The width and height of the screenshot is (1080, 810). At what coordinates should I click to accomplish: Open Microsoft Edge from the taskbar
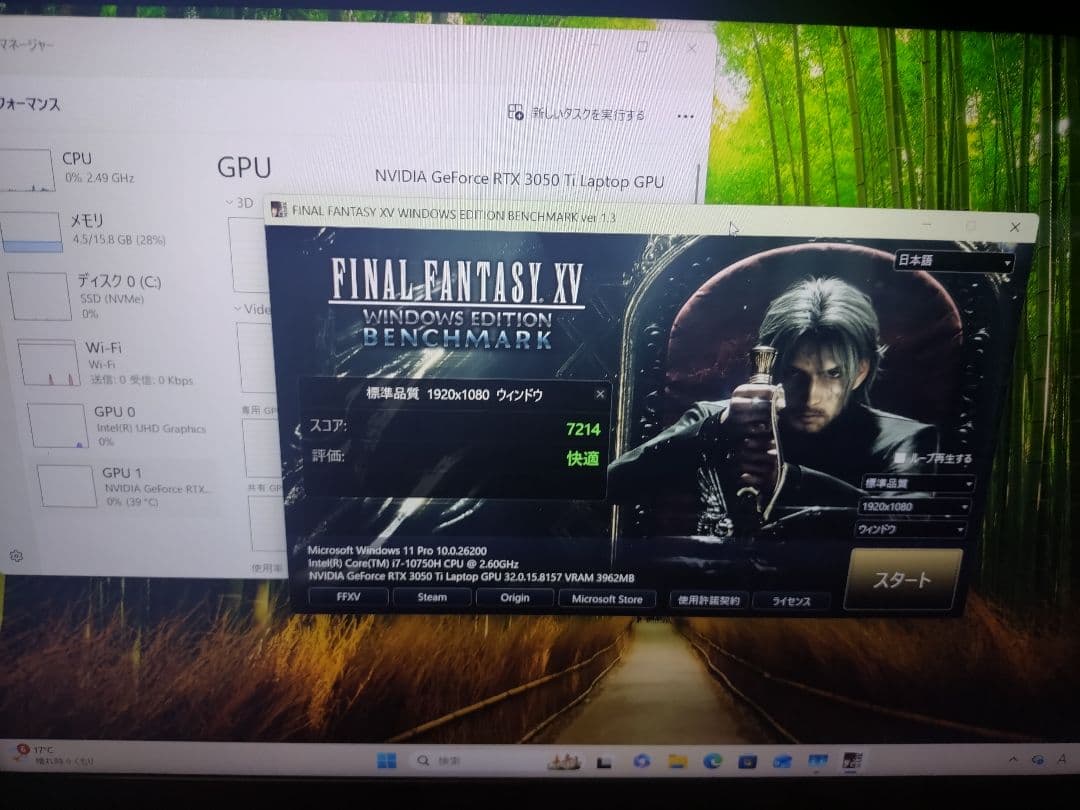(711, 761)
